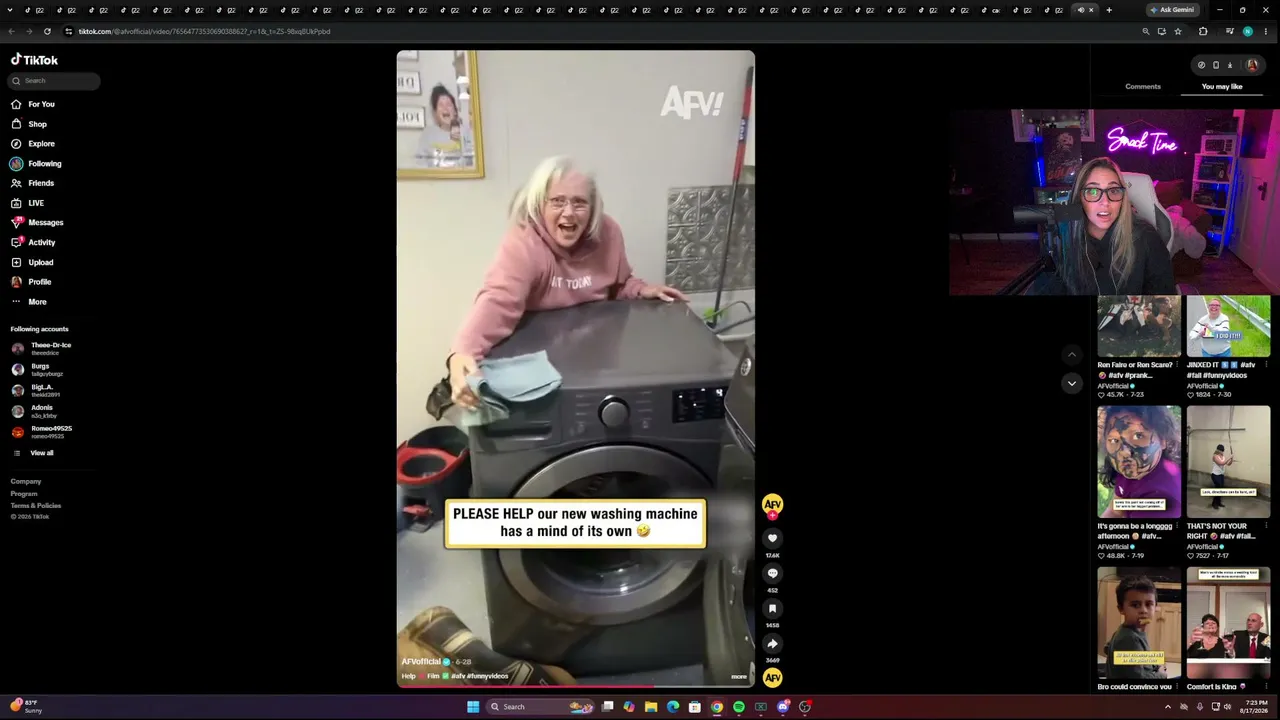Click the browser zoom magnifier icon
The width and height of the screenshot is (1280, 720).
pos(1146,31)
